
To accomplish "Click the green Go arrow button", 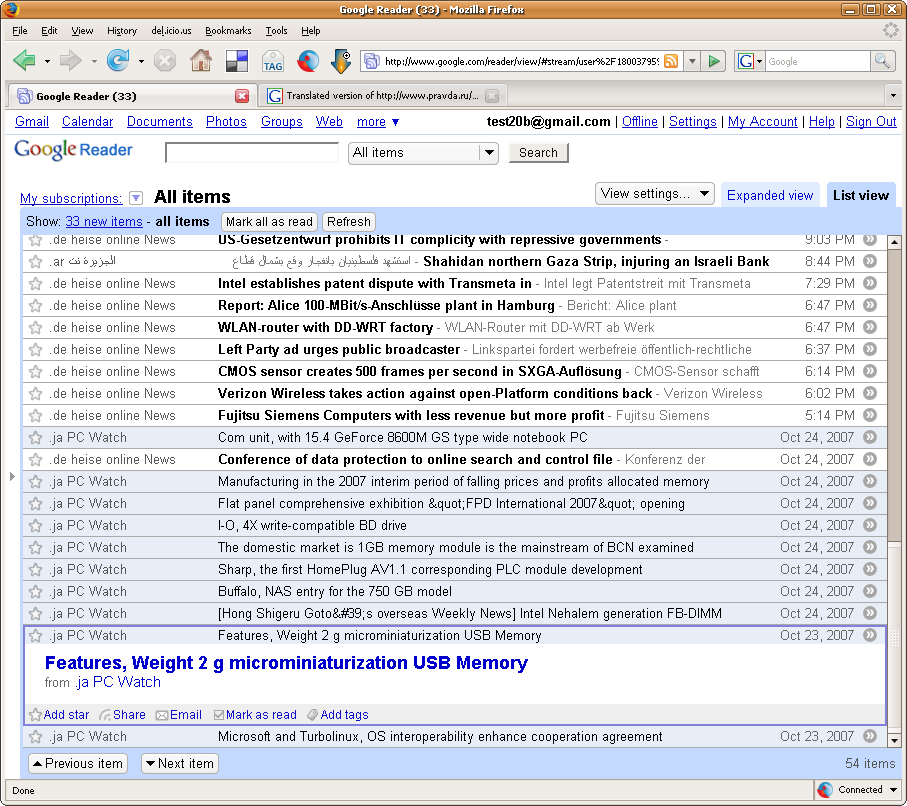I will coord(714,61).
